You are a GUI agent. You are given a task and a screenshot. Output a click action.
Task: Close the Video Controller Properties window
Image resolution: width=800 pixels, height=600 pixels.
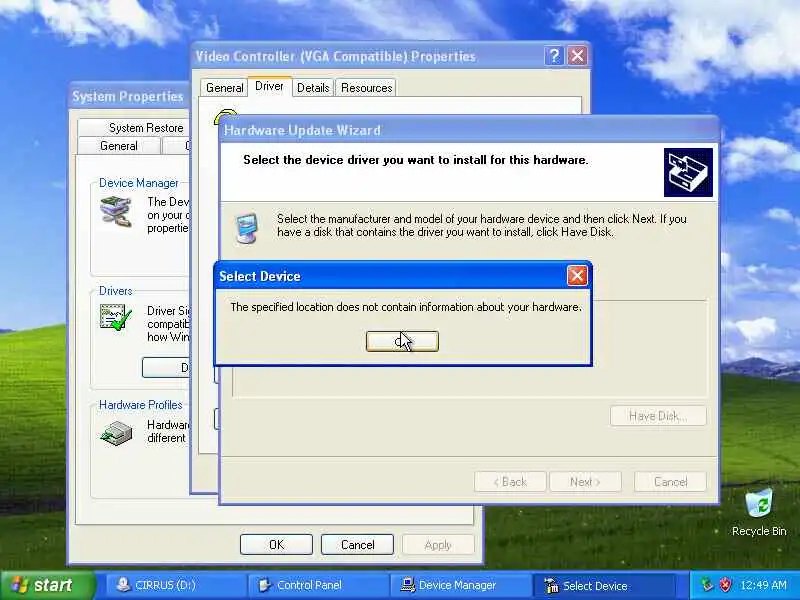coord(578,56)
